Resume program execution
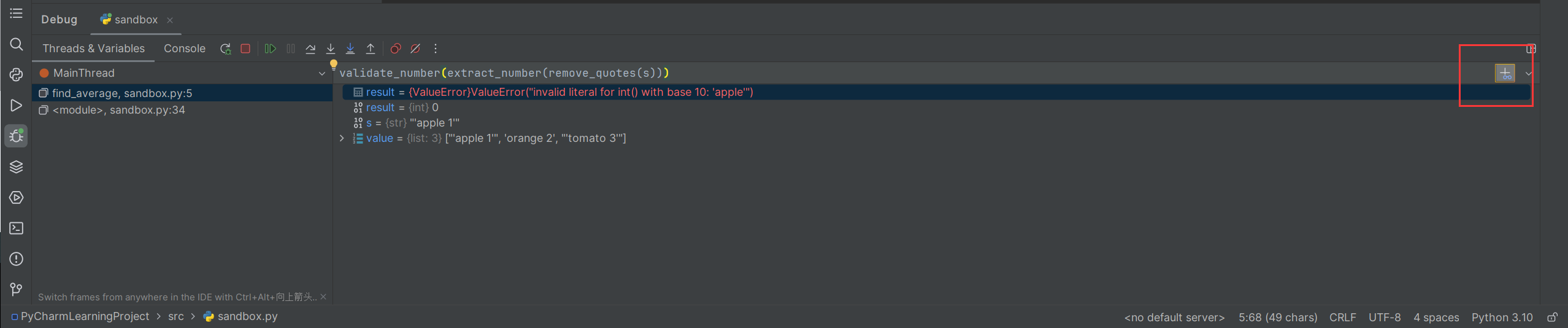The image size is (1568, 328). 270,49
